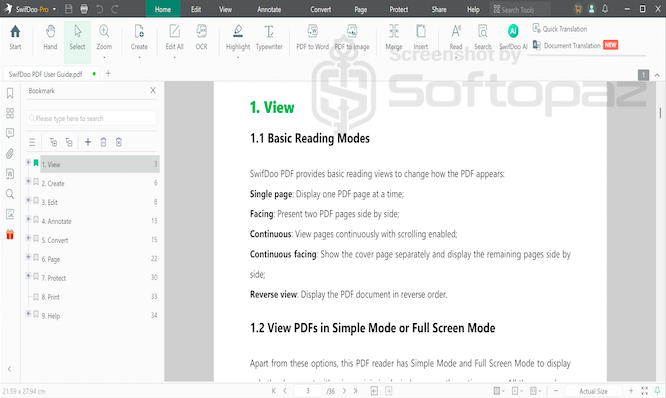
Task: Close the Bookmark panel
Action: coord(153,90)
